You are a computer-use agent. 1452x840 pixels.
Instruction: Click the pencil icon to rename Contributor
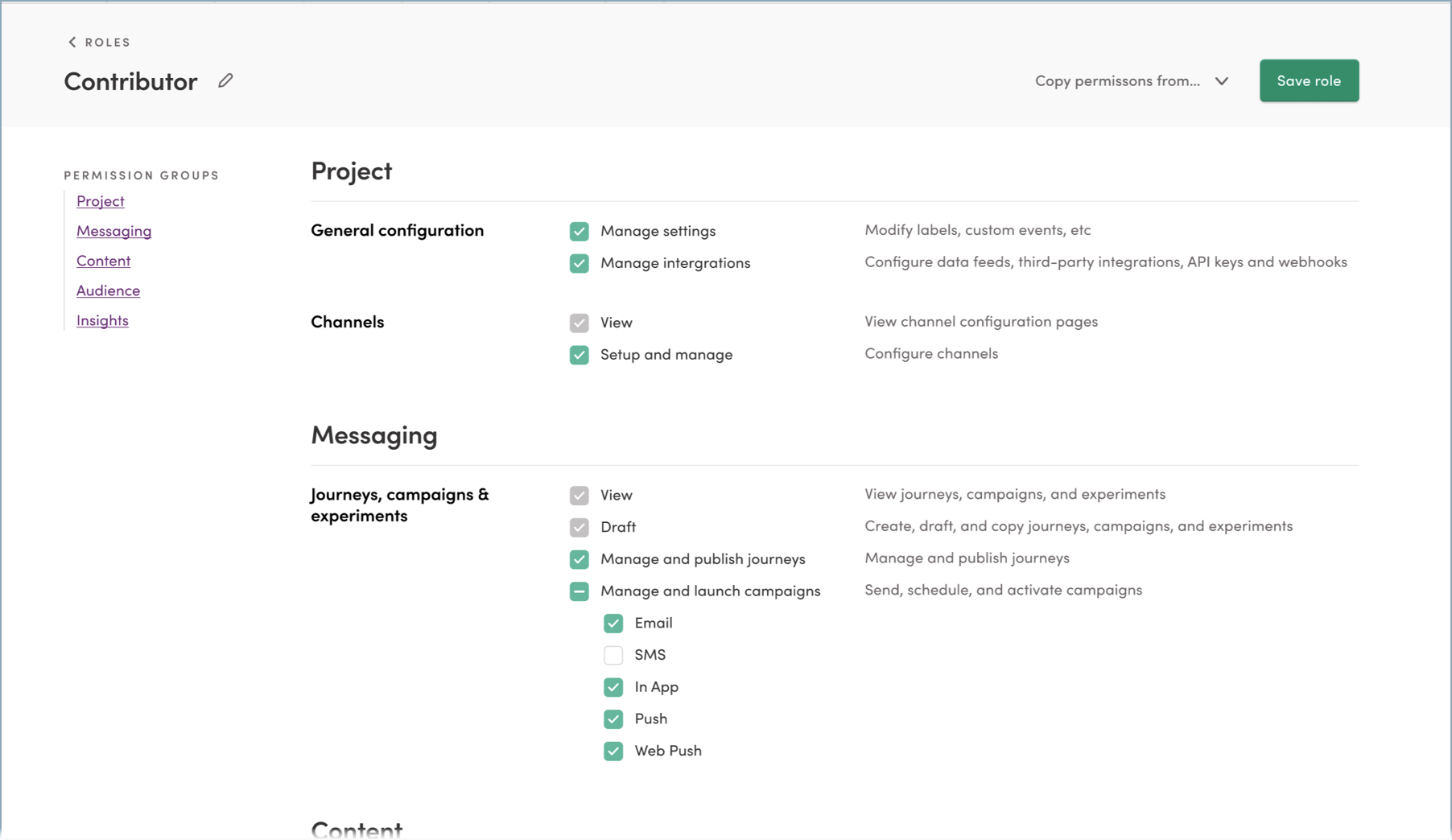point(225,80)
